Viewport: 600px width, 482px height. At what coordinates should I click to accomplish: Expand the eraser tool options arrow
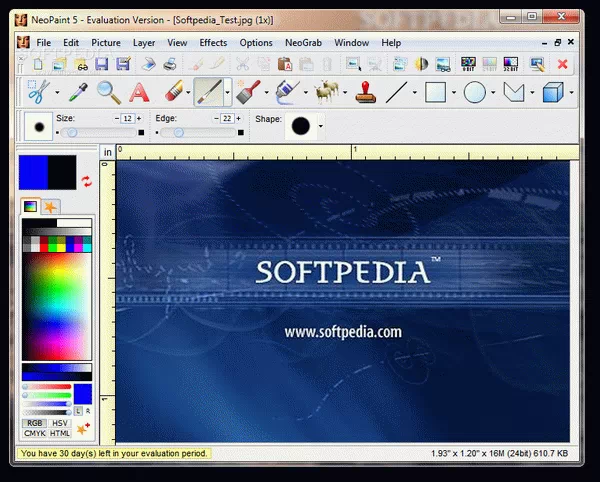tap(188, 92)
